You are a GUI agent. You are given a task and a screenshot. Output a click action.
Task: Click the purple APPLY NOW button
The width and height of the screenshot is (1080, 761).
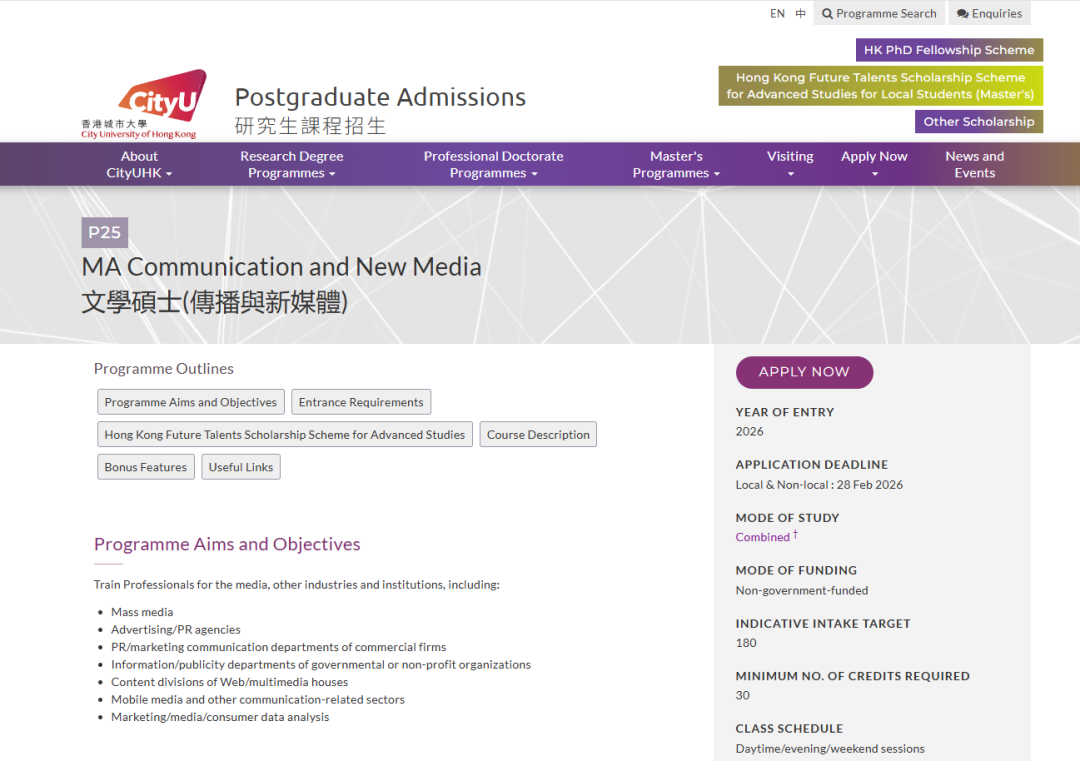[x=804, y=372]
